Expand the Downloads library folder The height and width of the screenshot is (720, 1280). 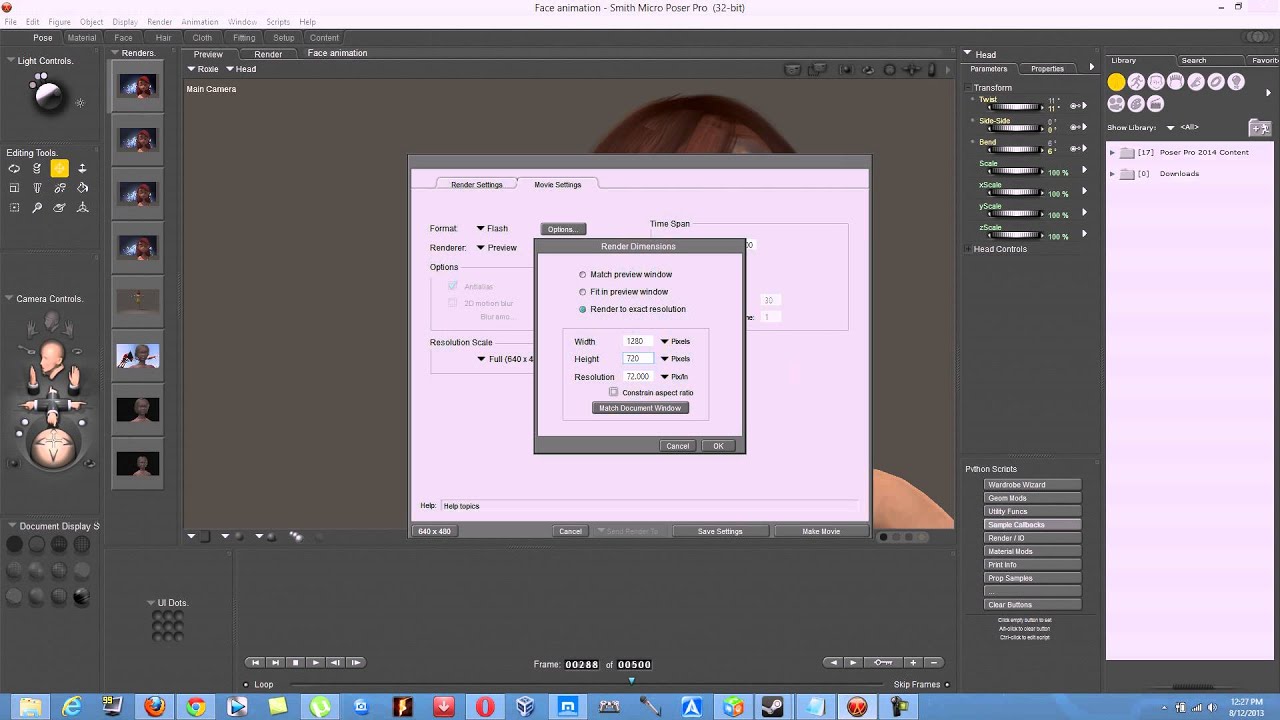[x=1113, y=174]
